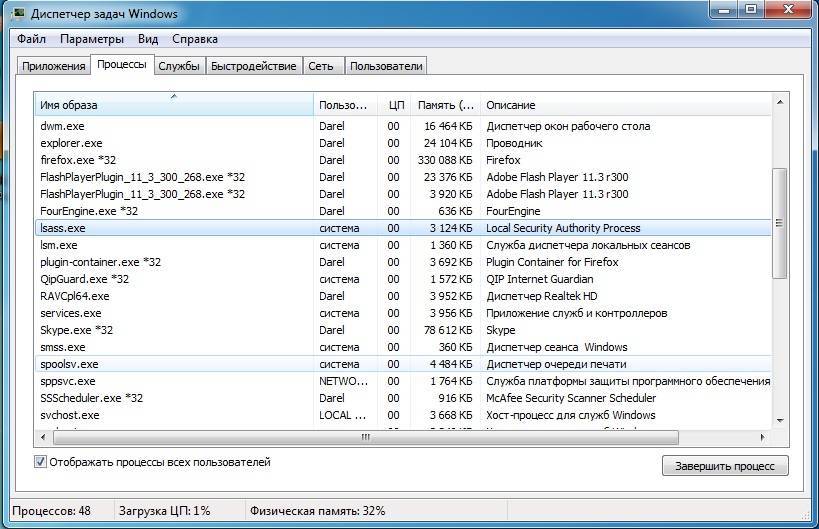The height and width of the screenshot is (529, 819).
Task: Click End Process button (Завершить процесс)
Action: [x=724, y=466]
